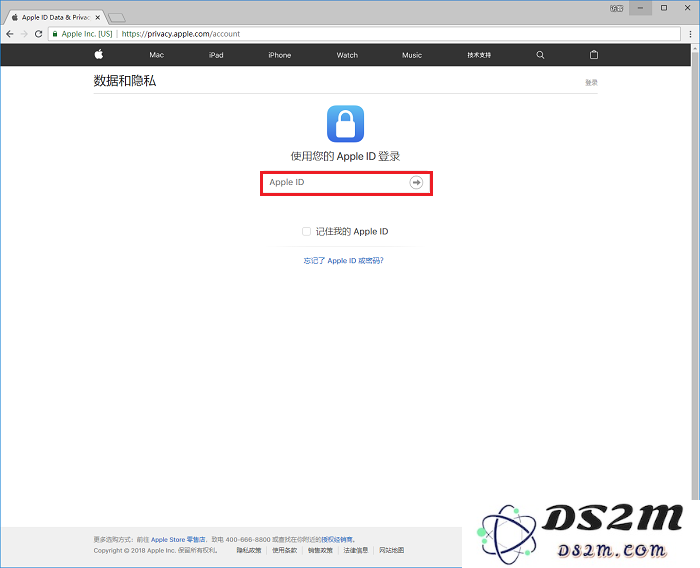Click the arrow button in Apple ID field
The width and height of the screenshot is (700, 568).
tap(416, 183)
